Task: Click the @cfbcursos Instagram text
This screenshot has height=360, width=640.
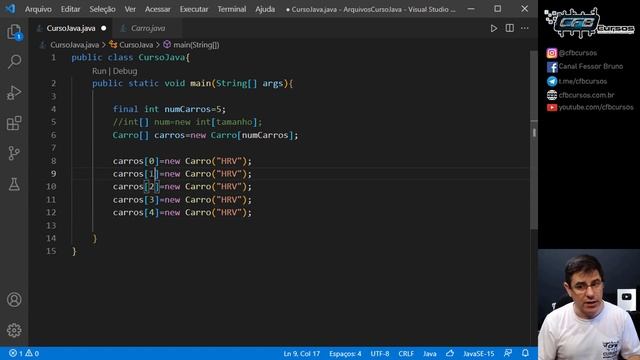Action: click(578, 53)
